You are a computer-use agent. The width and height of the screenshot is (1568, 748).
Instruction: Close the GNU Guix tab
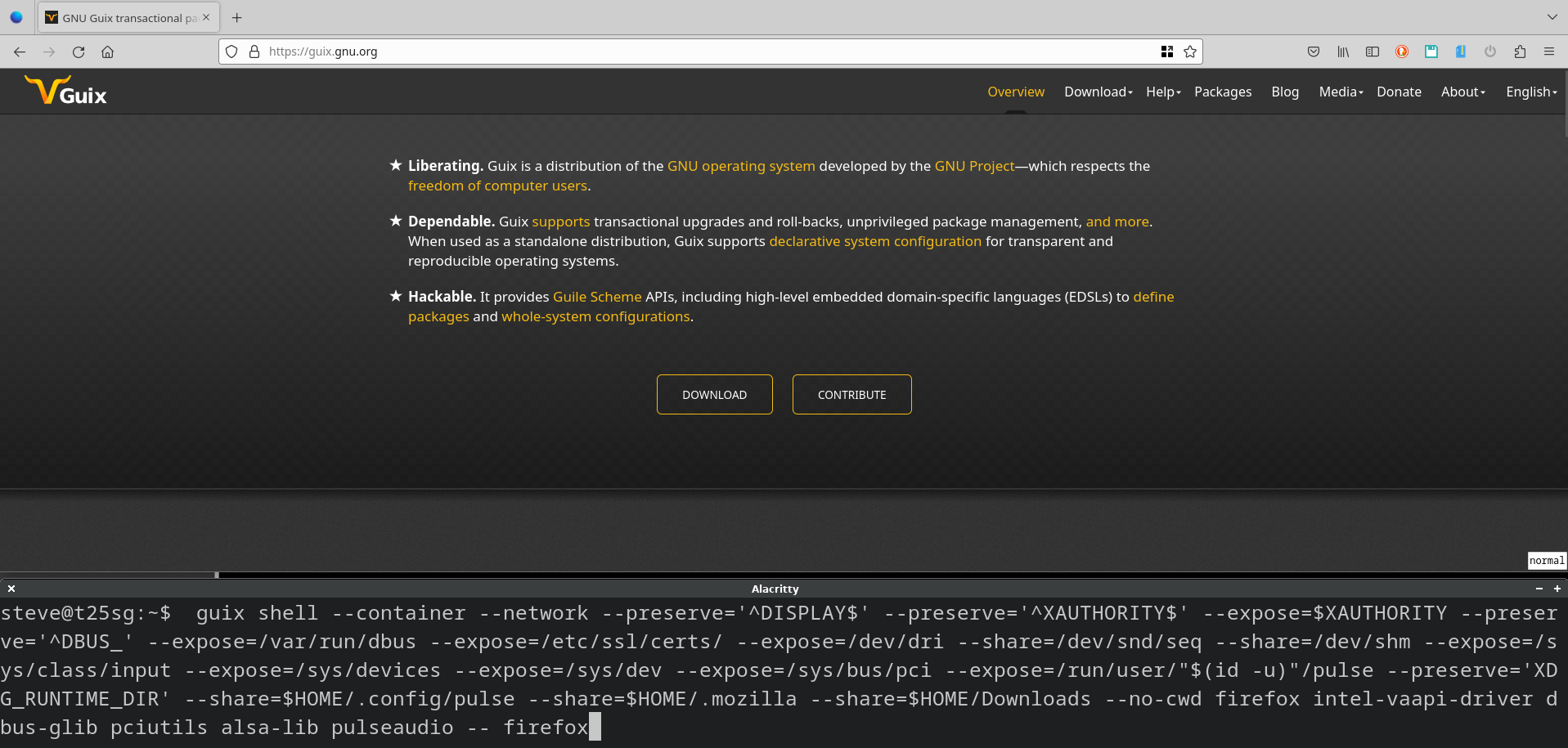[206, 17]
